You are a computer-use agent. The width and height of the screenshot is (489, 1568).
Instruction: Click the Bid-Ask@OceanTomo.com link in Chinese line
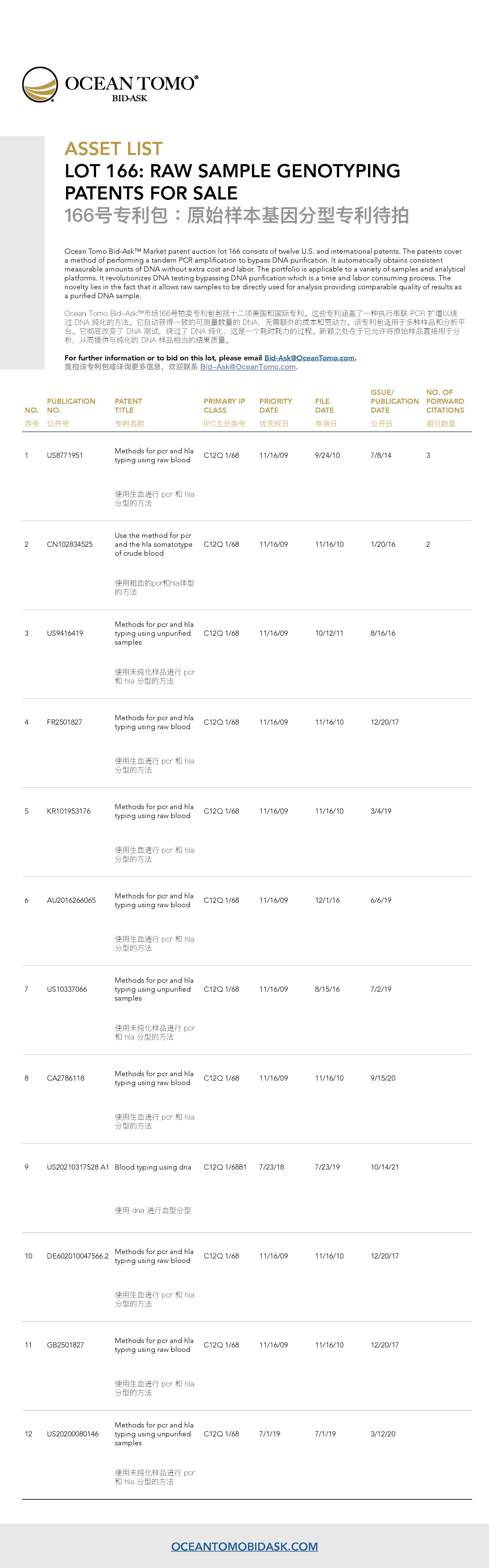[x=248, y=367]
